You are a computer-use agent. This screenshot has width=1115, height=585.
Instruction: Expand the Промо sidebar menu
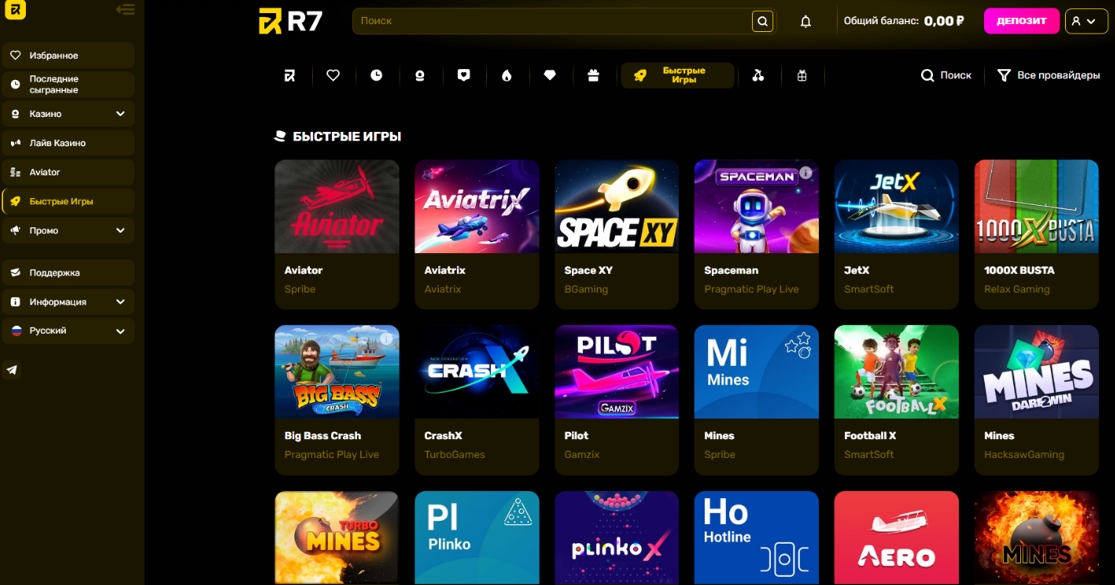point(68,230)
